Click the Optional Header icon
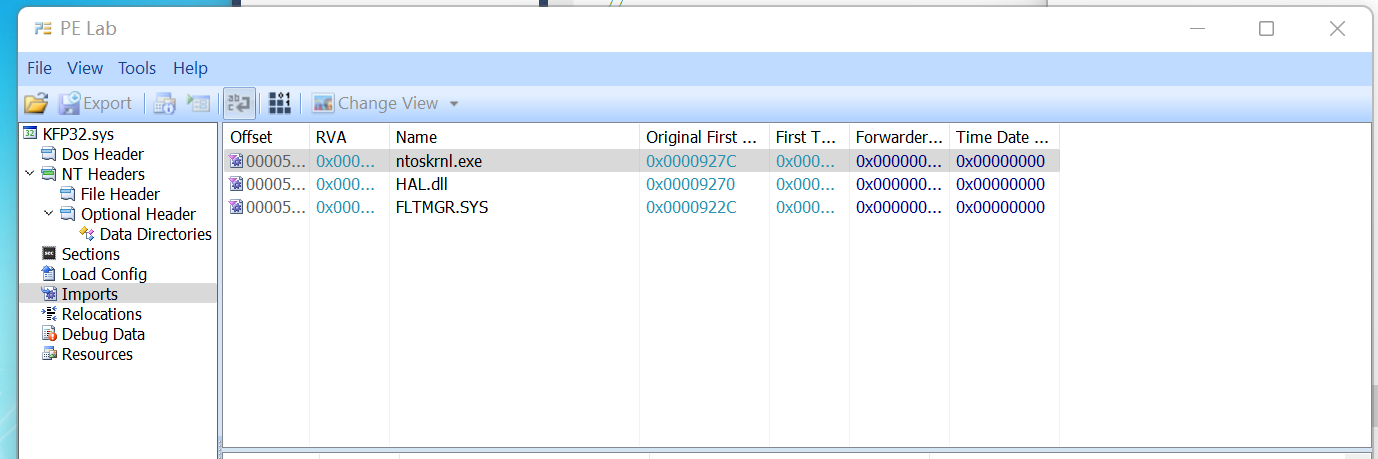 (x=68, y=214)
